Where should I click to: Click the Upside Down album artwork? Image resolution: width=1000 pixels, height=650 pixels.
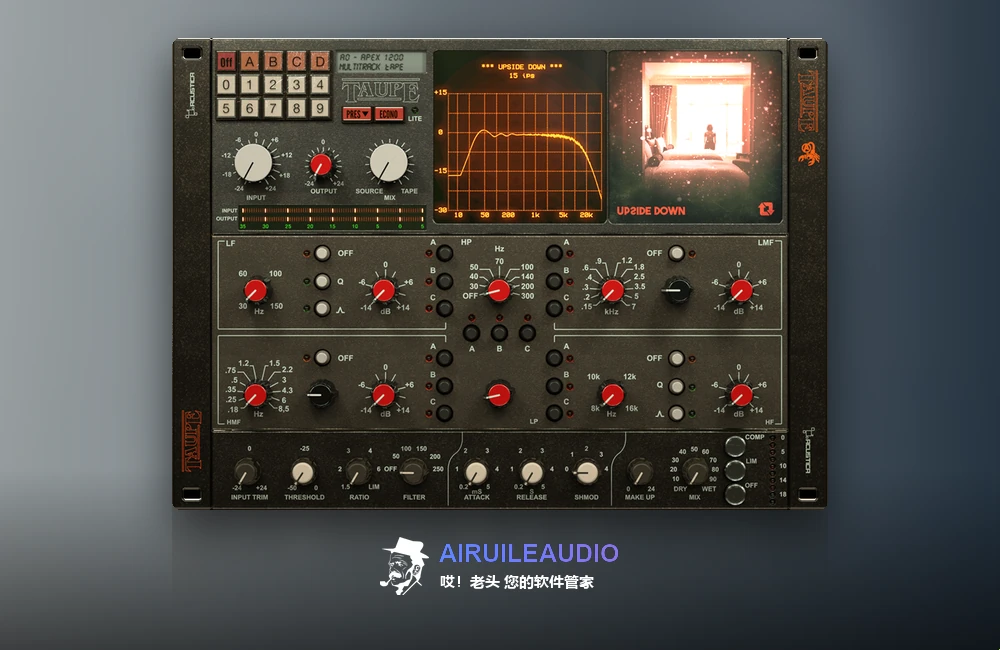[x=695, y=137]
